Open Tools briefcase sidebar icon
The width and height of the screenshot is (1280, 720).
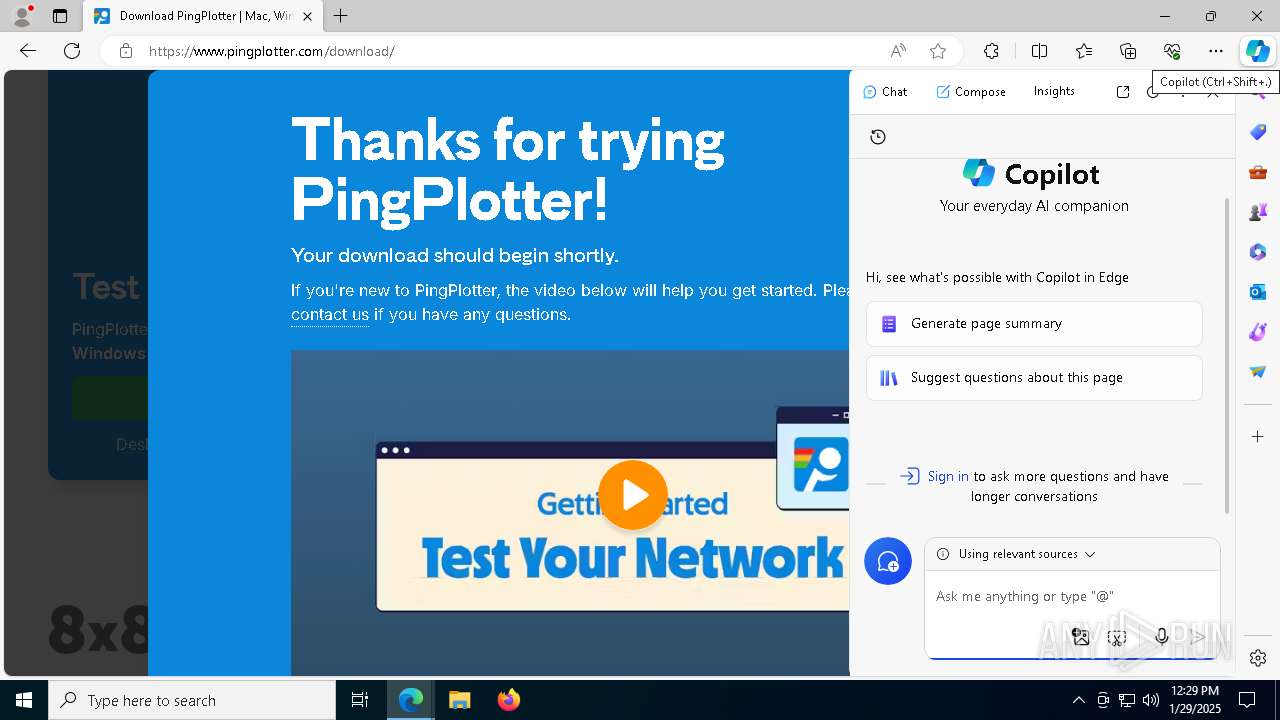point(1258,172)
